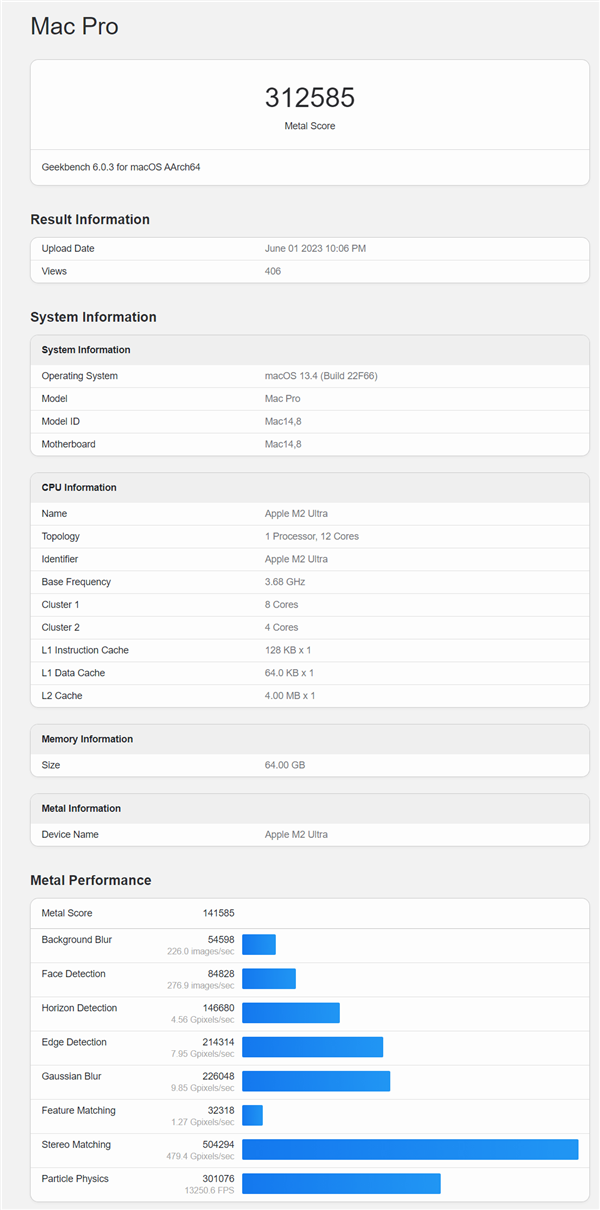Viewport: 600px width, 1210px height.
Task: Click the operating system value macOS 13.4
Action: coord(321,376)
